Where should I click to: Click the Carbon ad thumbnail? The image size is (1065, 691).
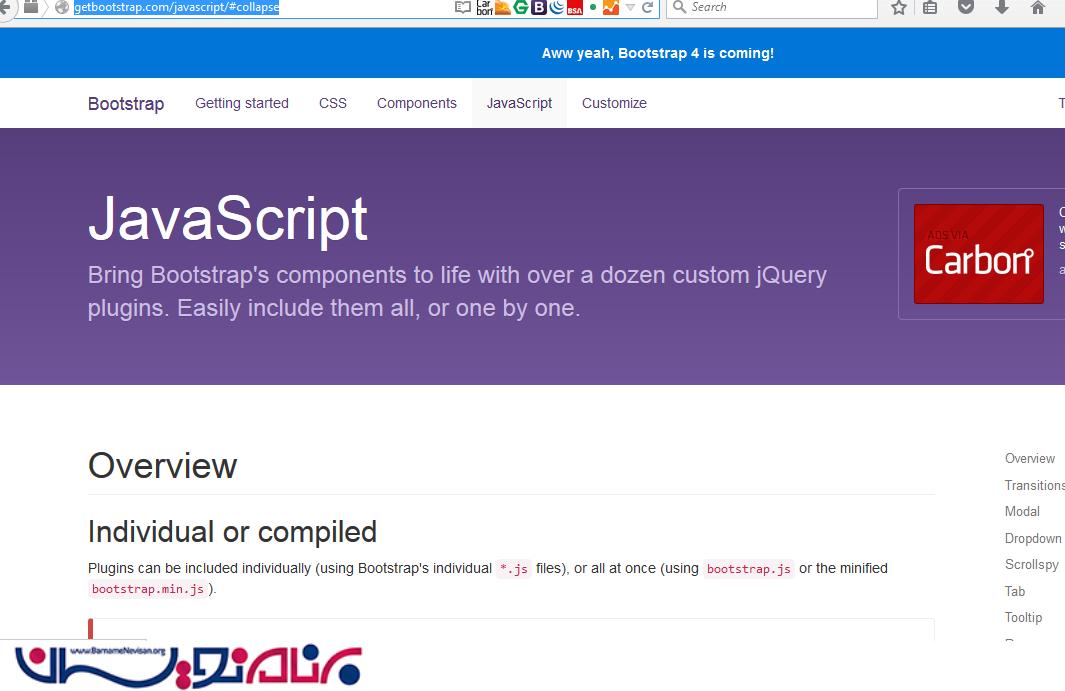pos(978,254)
